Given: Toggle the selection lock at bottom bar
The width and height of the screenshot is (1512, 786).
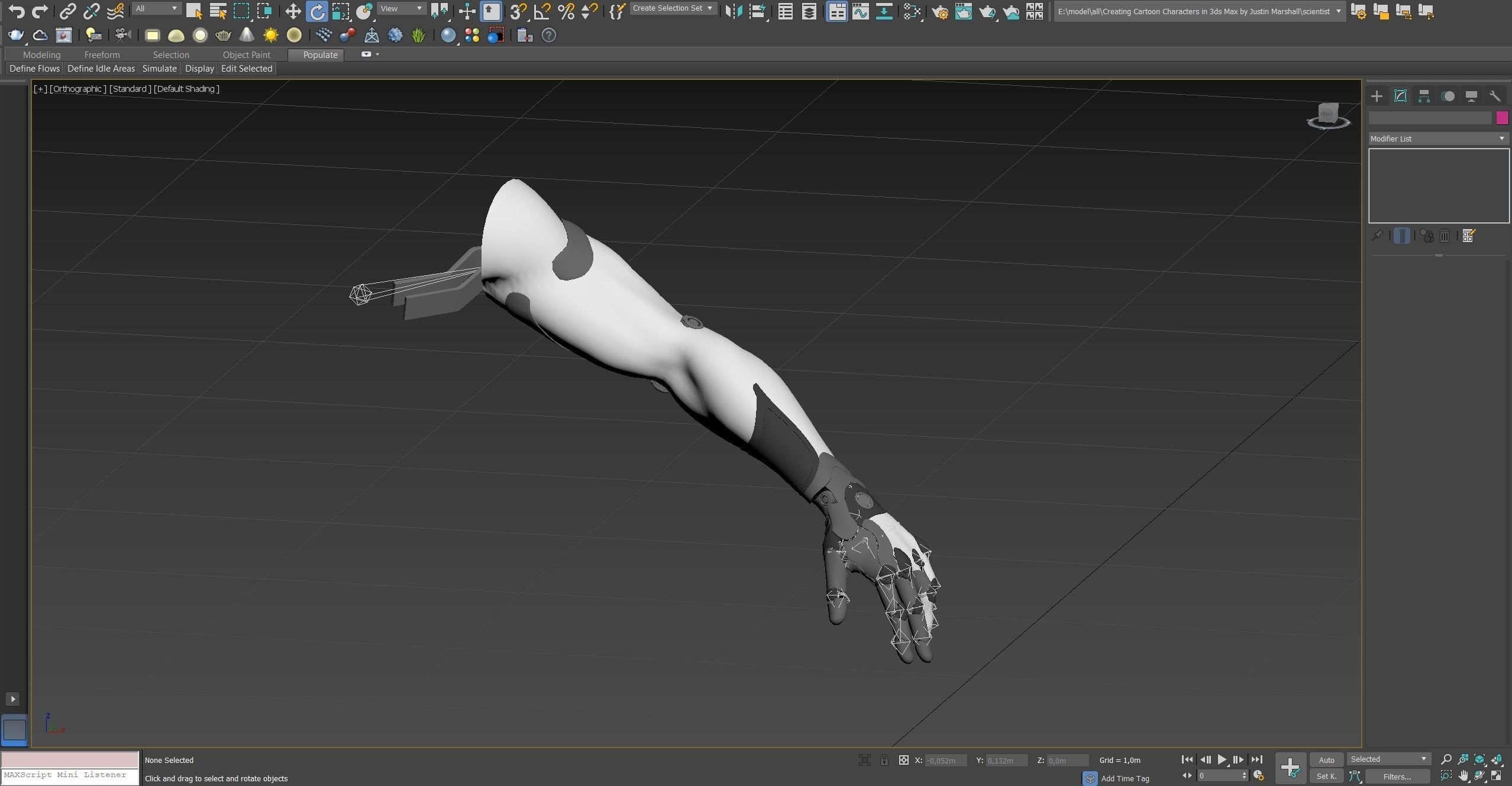Looking at the screenshot, I should [884, 760].
